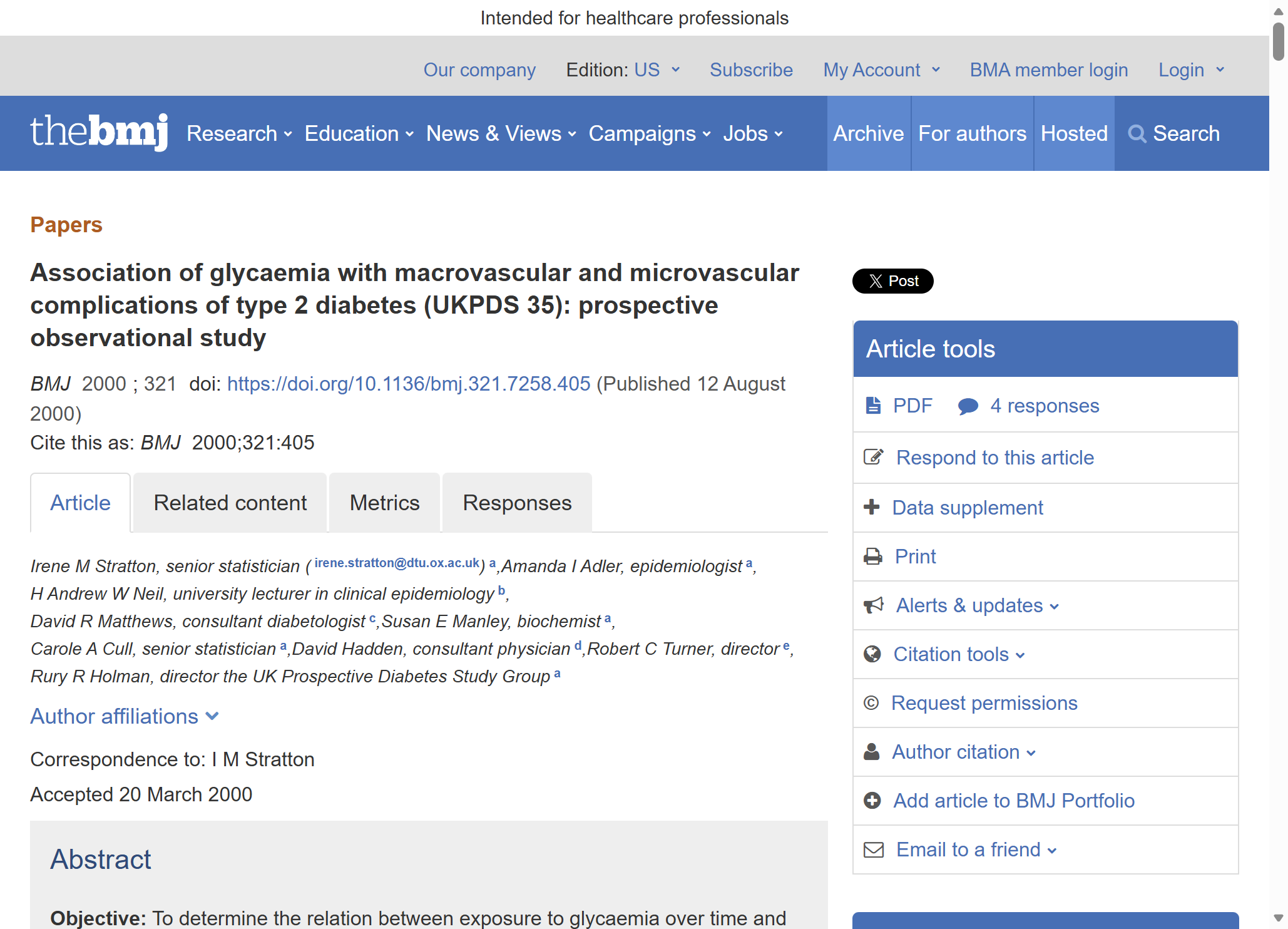The width and height of the screenshot is (1288, 929).
Task: Expand Author affiliations
Action: [125, 716]
